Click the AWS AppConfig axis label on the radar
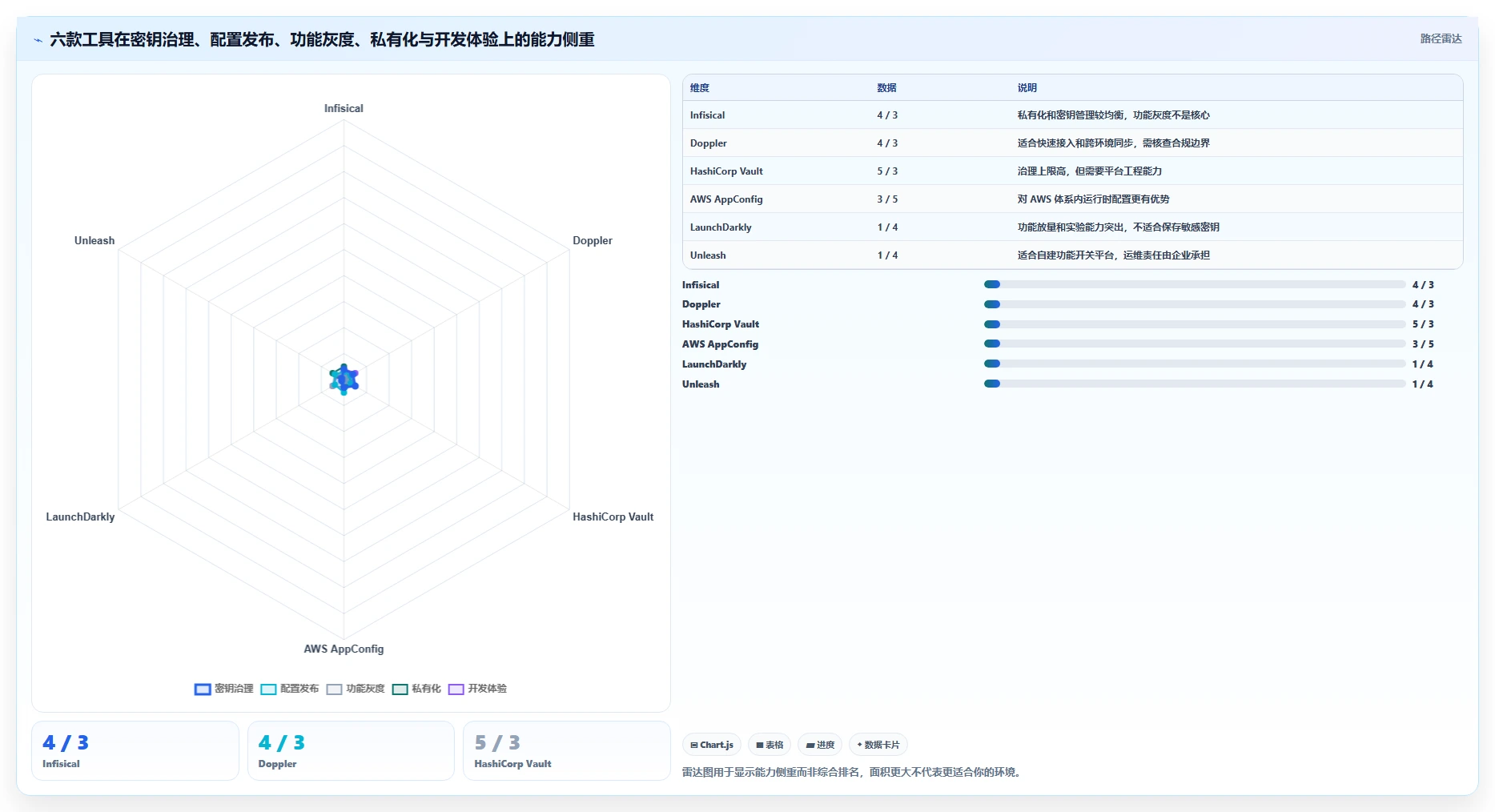This screenshot has height=812, width=1495. click(x=344, y=649)
